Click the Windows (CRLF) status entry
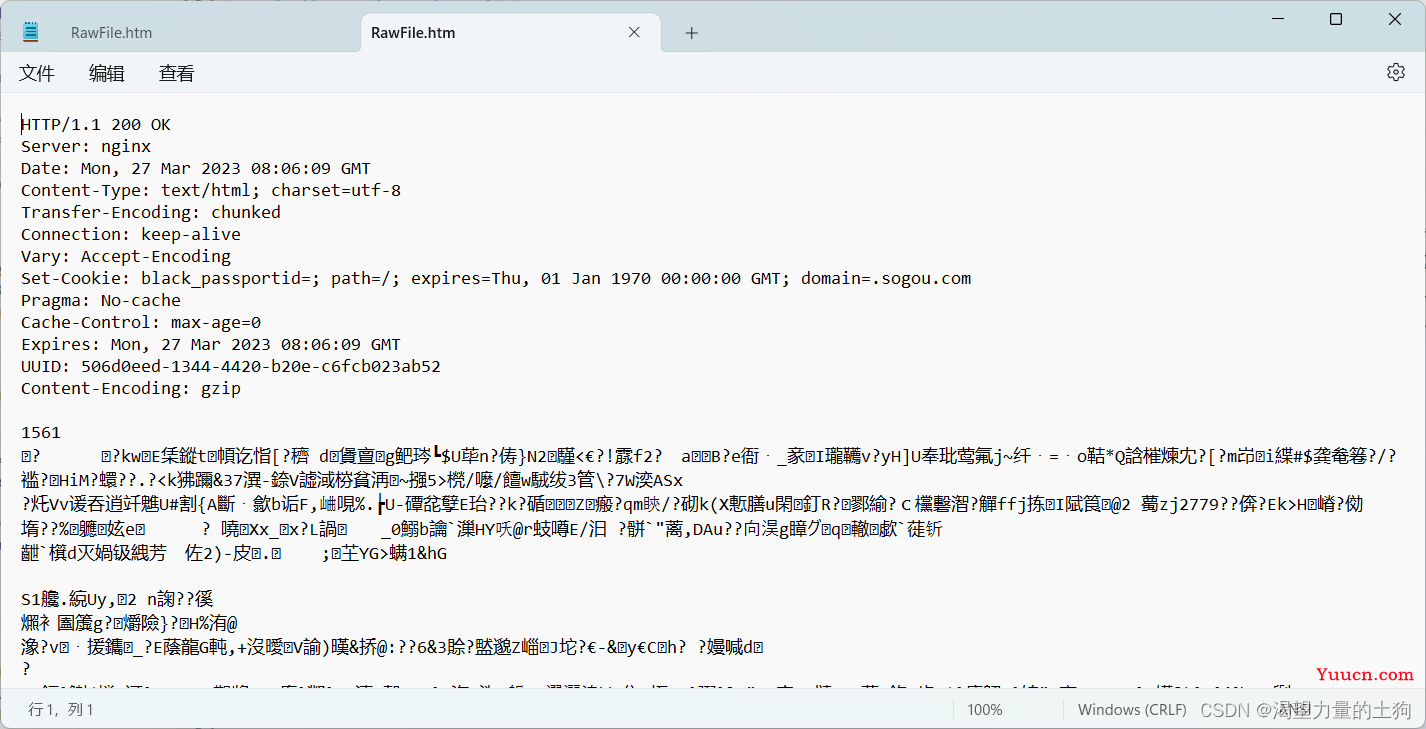Image resolution: width=1426 pixels, height=729 pixels. pos(1132,709)
